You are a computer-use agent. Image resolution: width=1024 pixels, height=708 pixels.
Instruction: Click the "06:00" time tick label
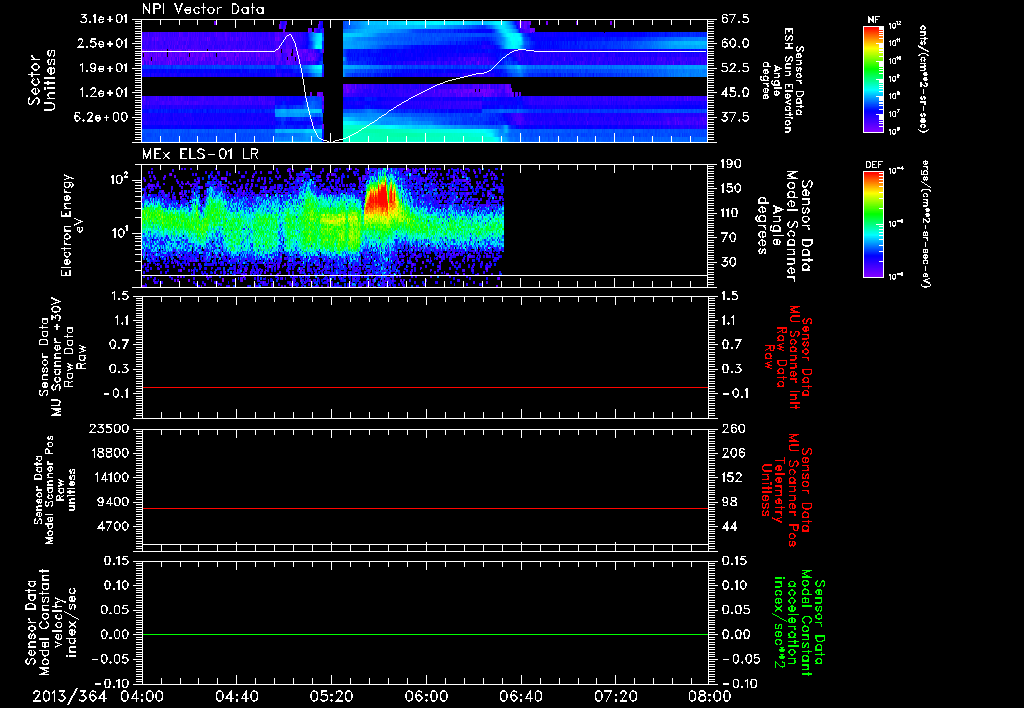tap(426, 696)
